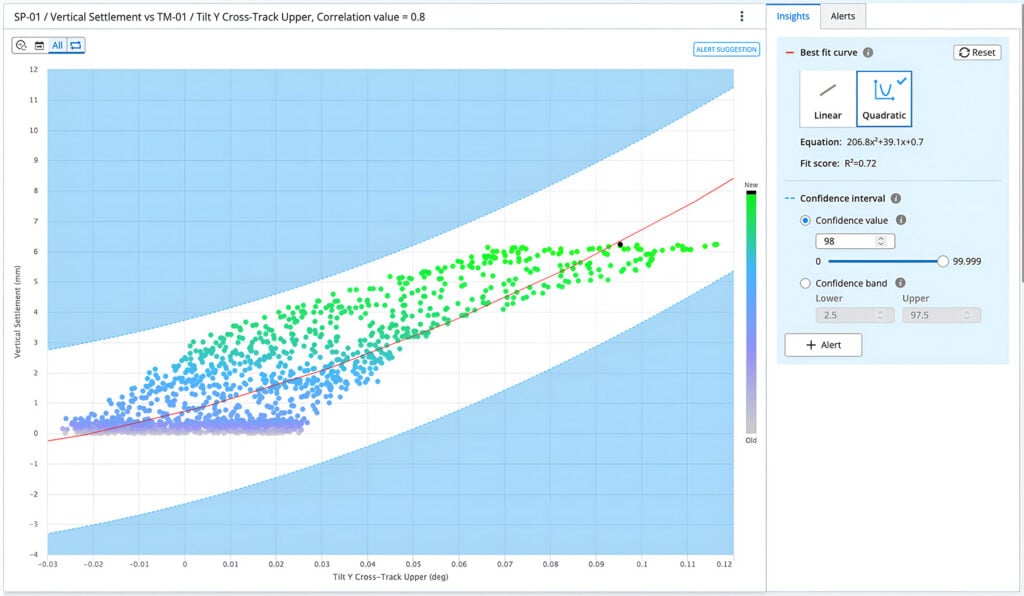Select the Quadratic fit option
1024x596 pixels.
point(884,99)
